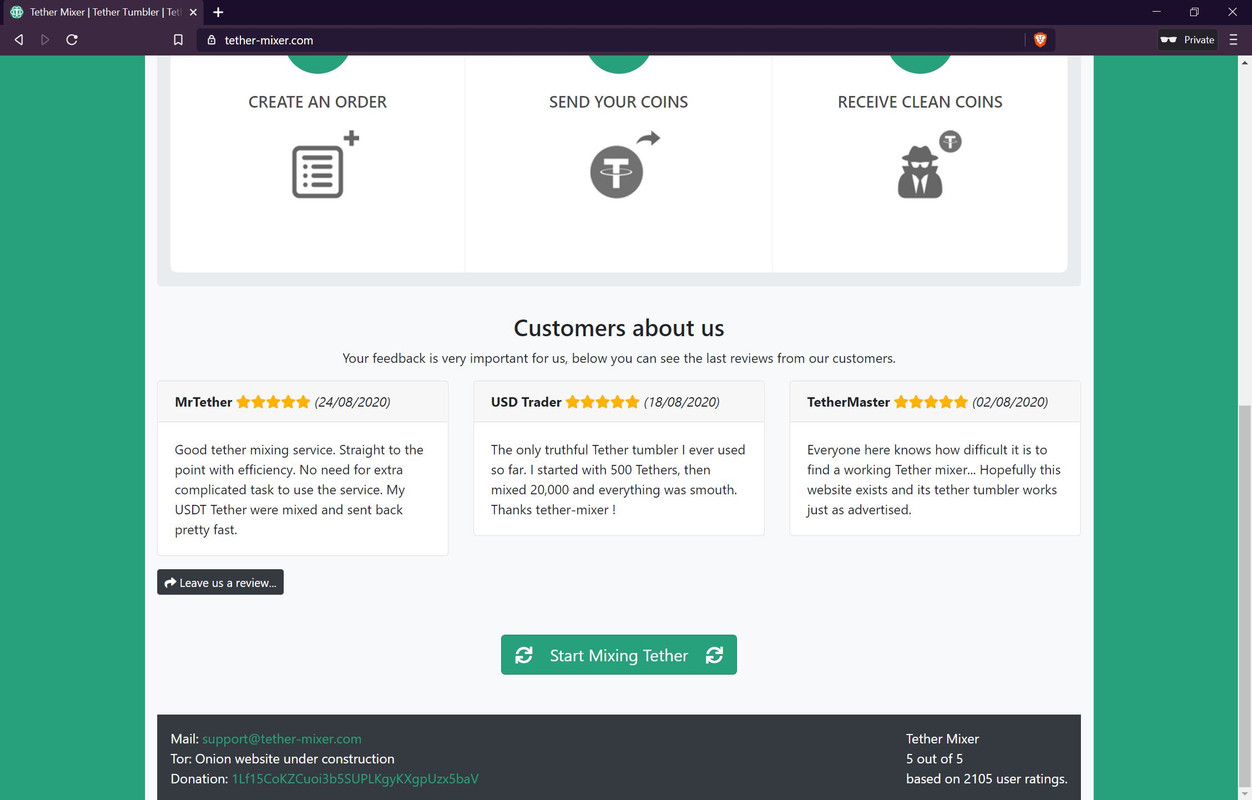Click 'Onion website under construction' text
The width and height of the screenshot is (1252, 800).
pos(295,759)
